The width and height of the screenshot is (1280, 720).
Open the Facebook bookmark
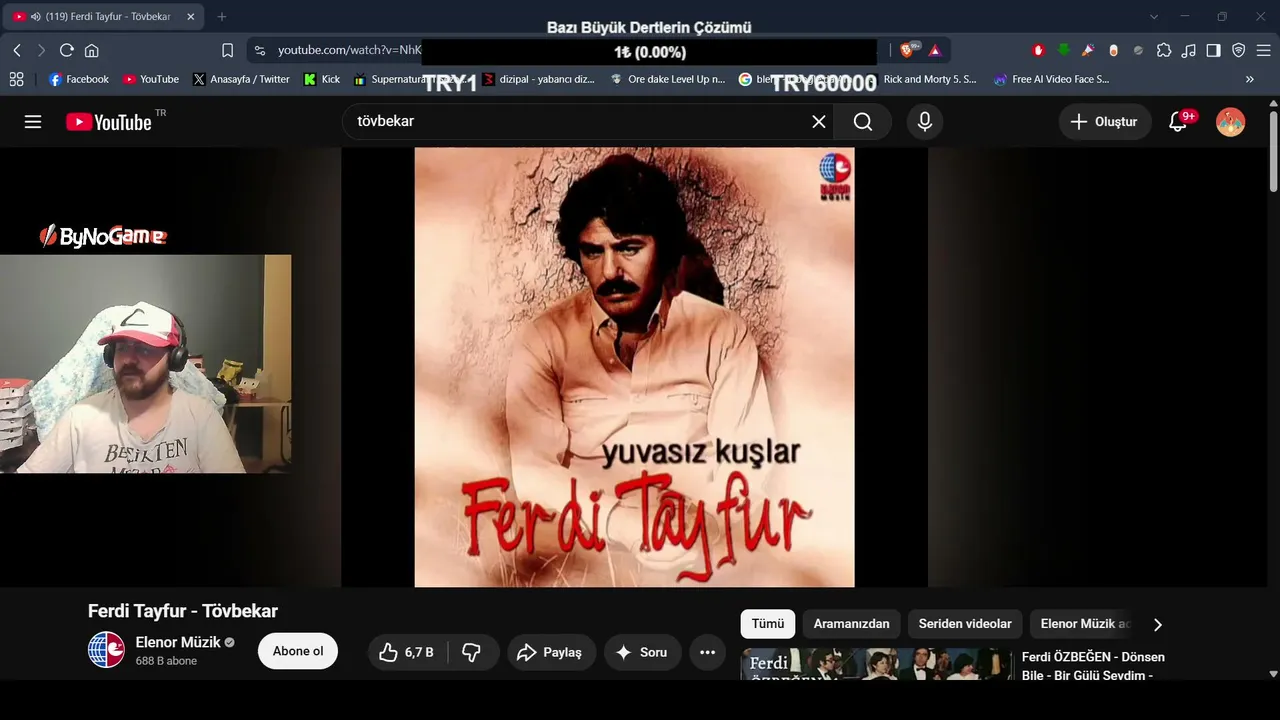pos(79,79)
